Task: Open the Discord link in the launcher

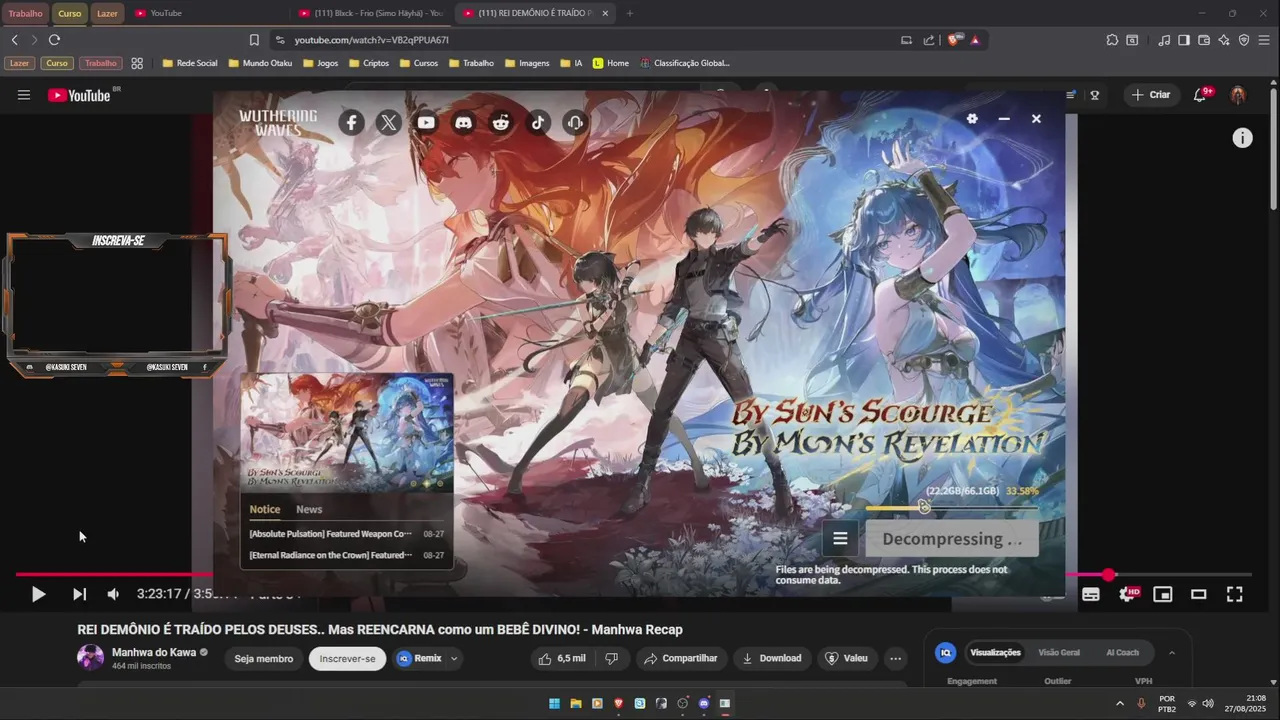Action: click(x=463, y=123)
